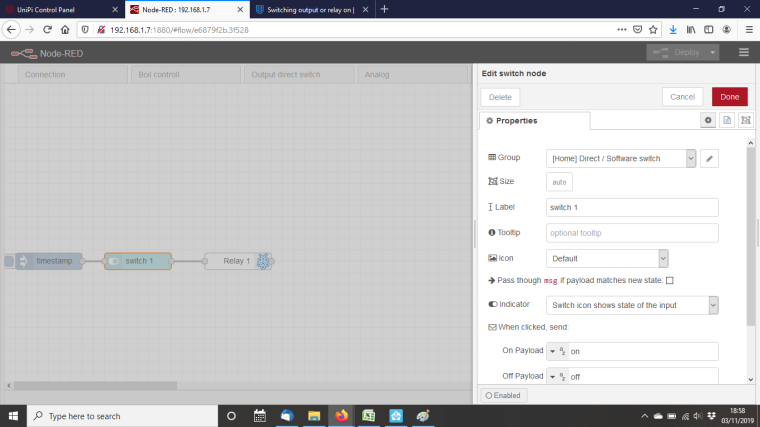
Task: Click the Firefox taskbar icon
Action: click(341, 416)
